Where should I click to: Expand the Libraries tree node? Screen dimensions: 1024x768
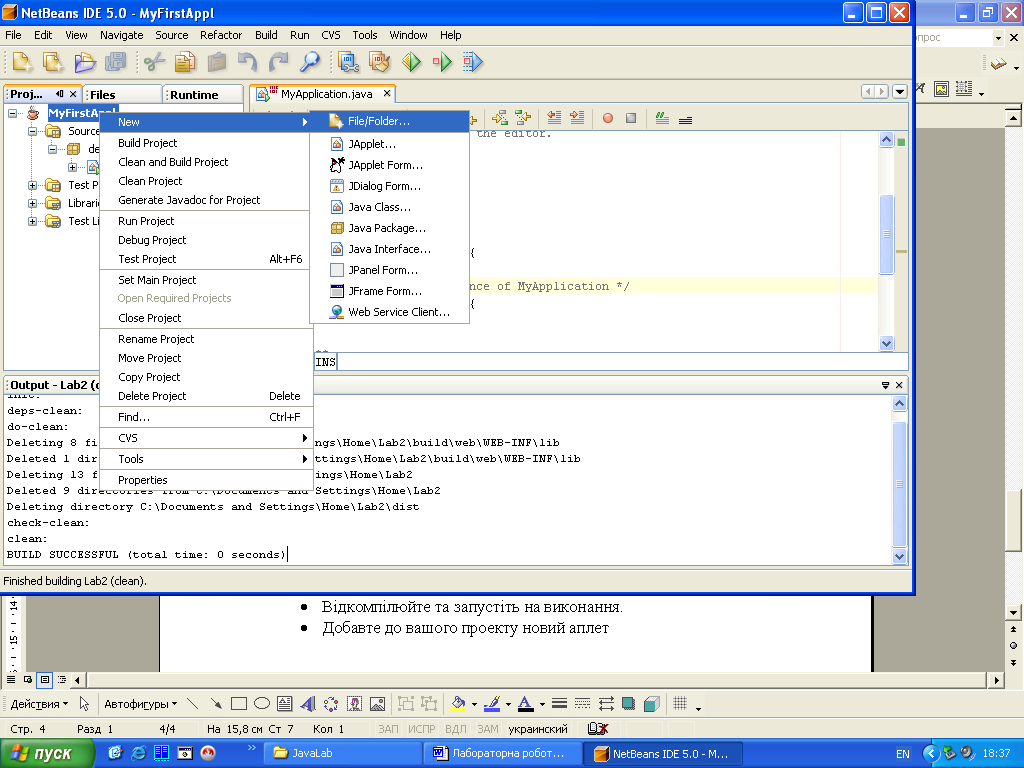[32, 203]
